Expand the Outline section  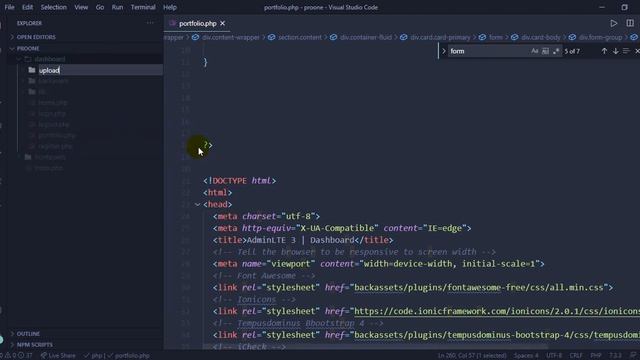click(x=28, y=334)
